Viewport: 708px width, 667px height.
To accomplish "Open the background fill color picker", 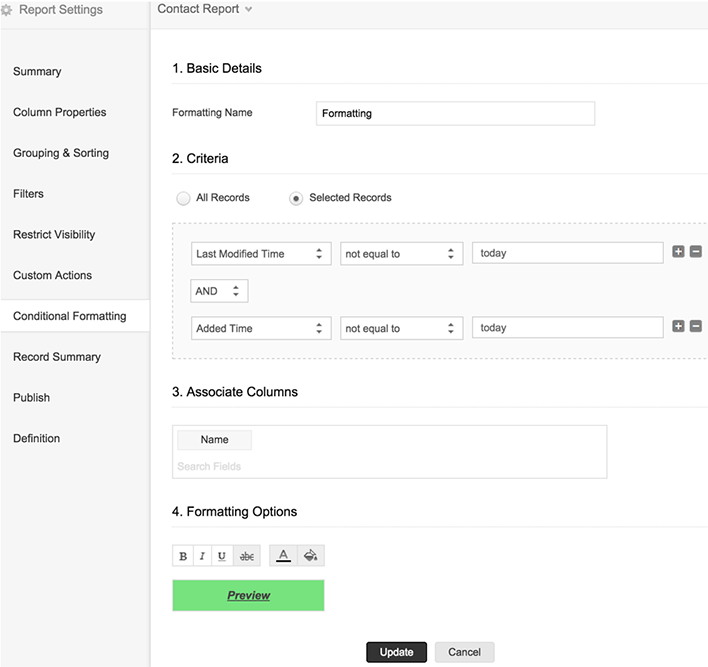I will click(x=310, y=556).
